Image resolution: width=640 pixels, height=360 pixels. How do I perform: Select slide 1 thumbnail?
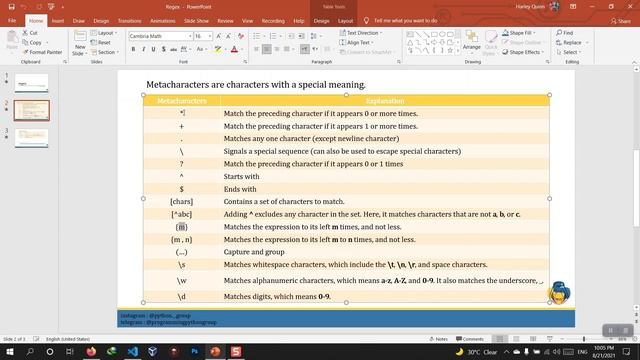pyautogui.click(x=31, y=83)
